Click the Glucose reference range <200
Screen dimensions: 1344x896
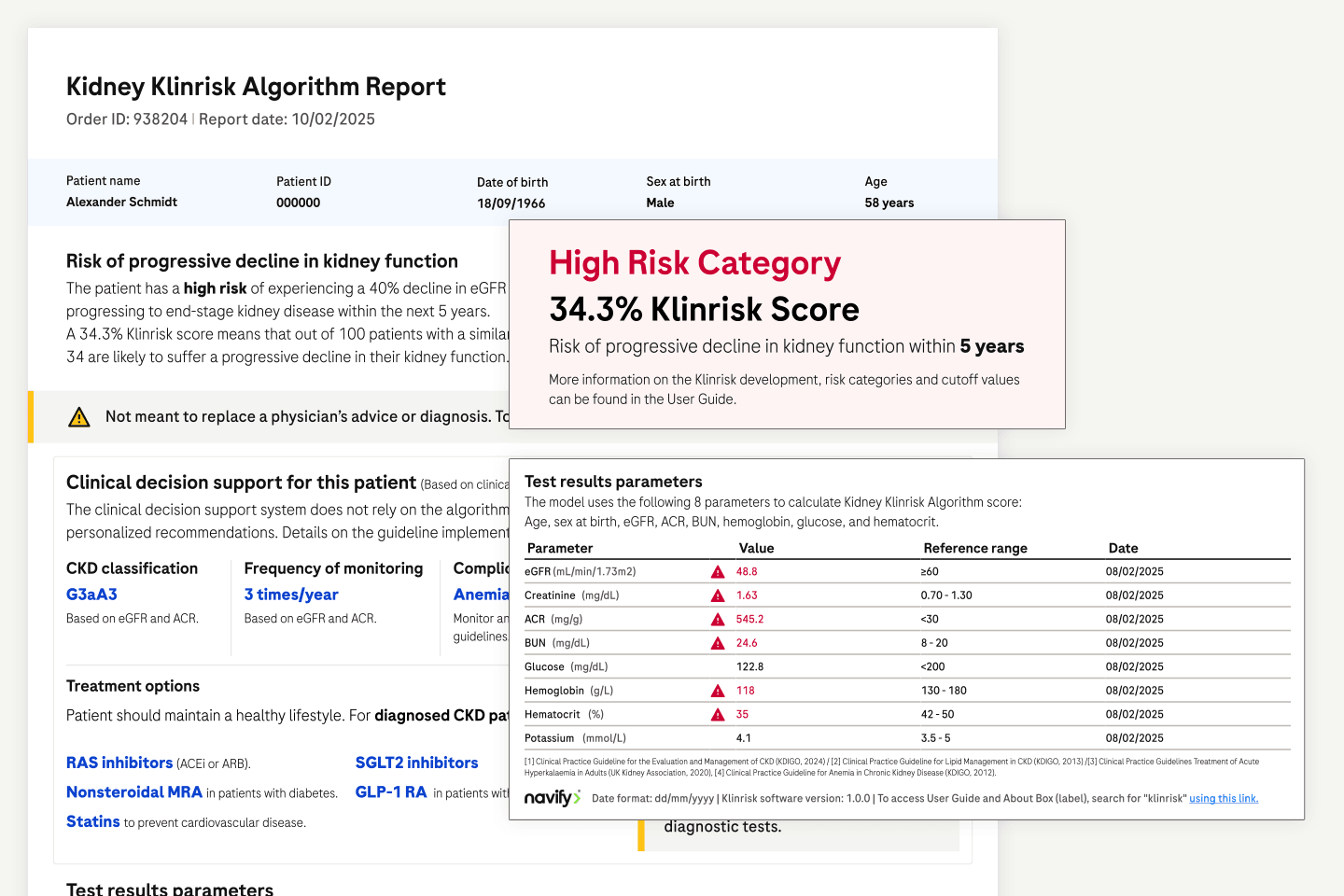tap(932, 666)
